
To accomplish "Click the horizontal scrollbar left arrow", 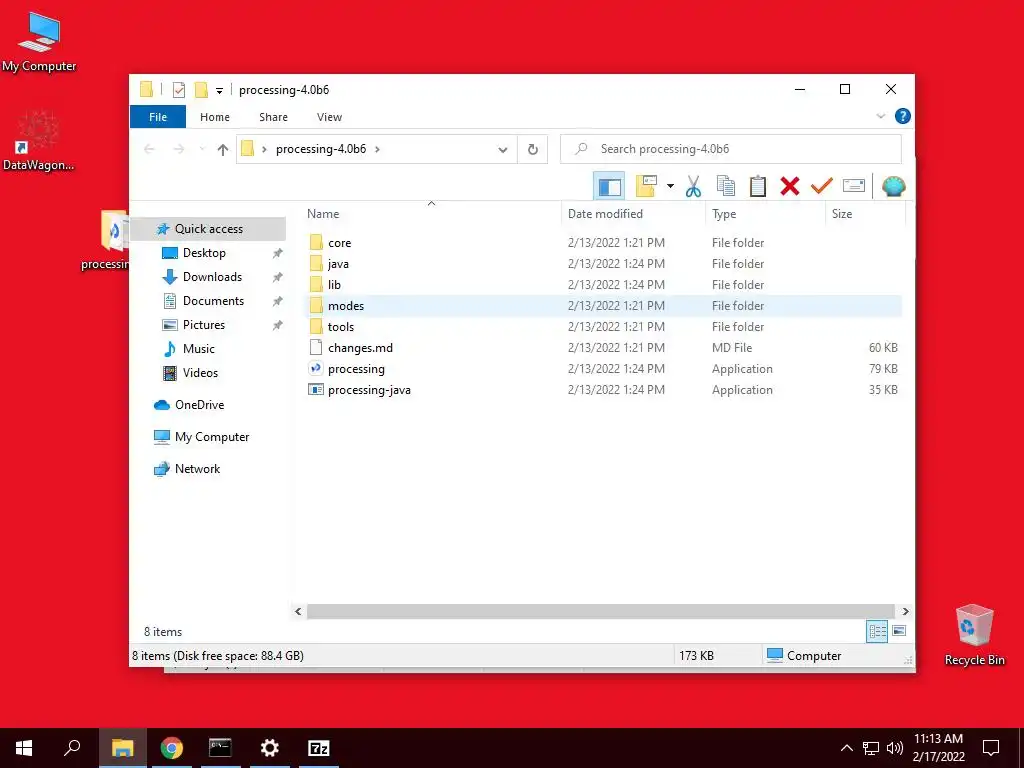I will tap(298, 611).
